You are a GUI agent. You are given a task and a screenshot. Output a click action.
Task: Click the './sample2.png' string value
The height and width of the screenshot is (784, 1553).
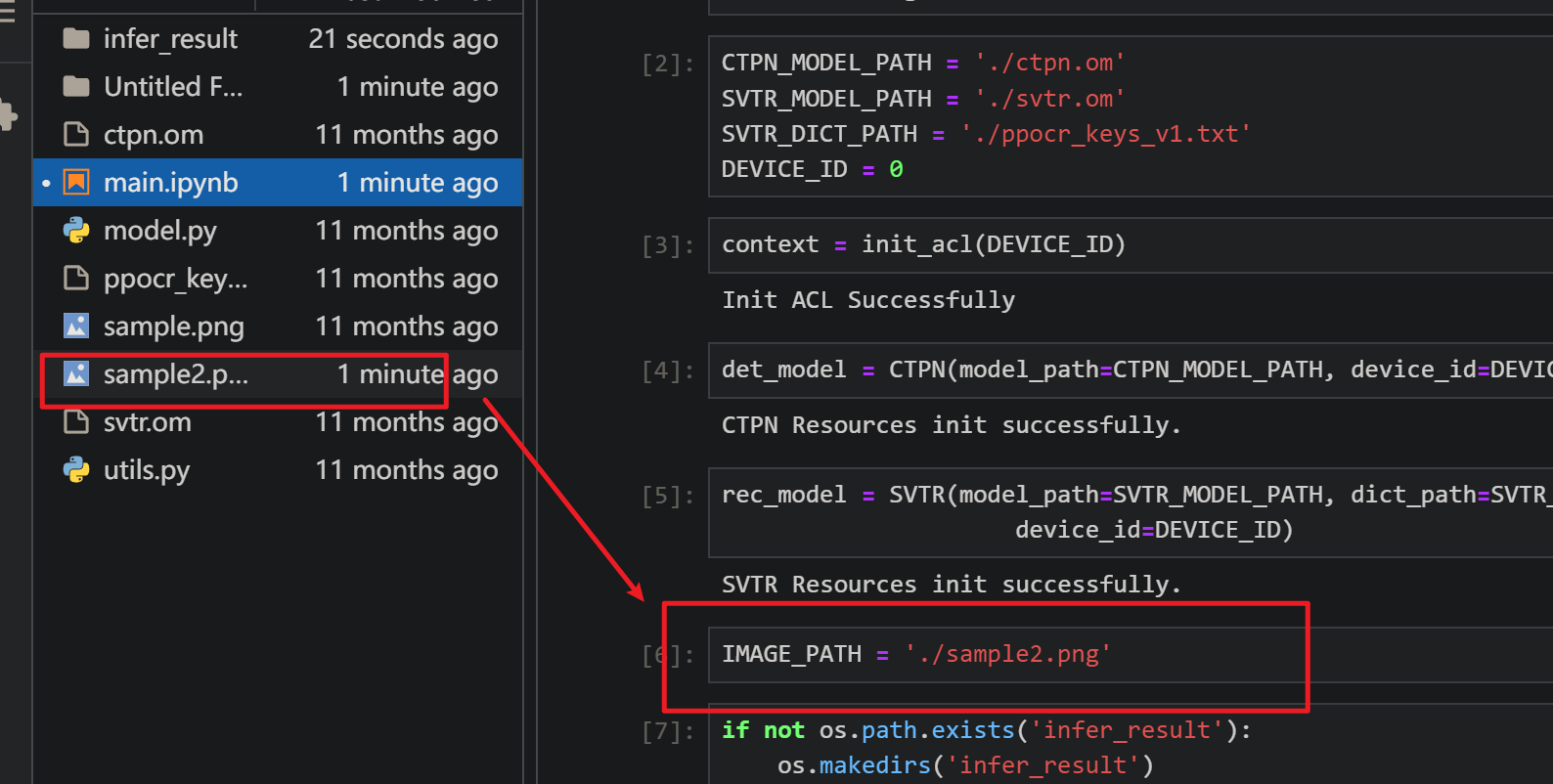coord(1008,654)
